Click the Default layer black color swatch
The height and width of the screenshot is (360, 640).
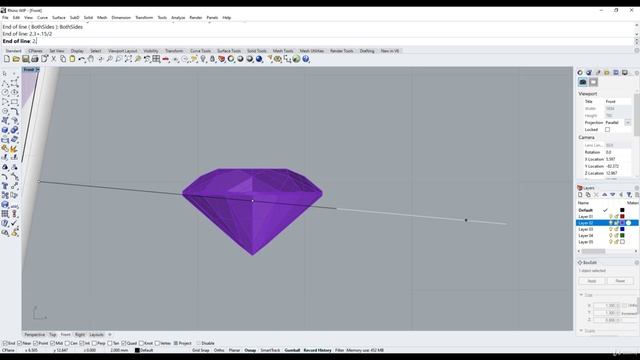click(x=622, y=210)
